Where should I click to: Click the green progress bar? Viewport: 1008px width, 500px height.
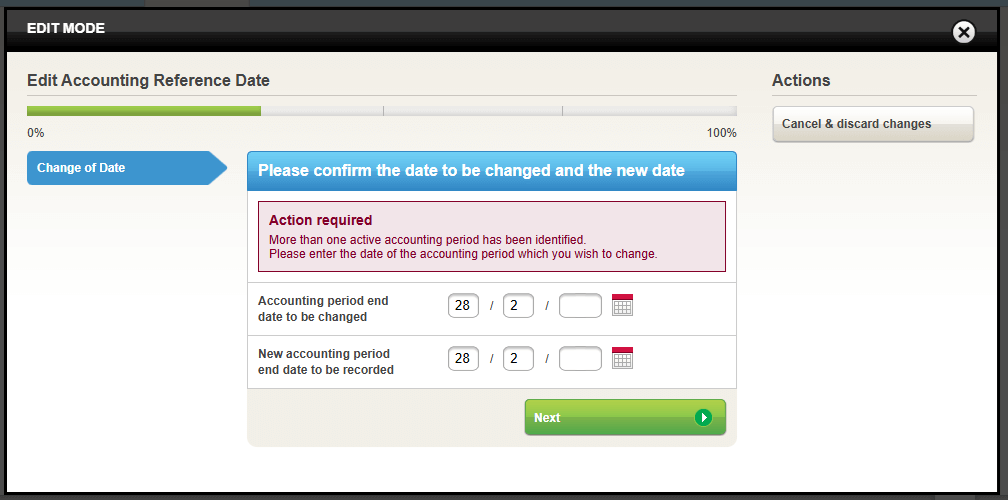[x=144, y=111]
